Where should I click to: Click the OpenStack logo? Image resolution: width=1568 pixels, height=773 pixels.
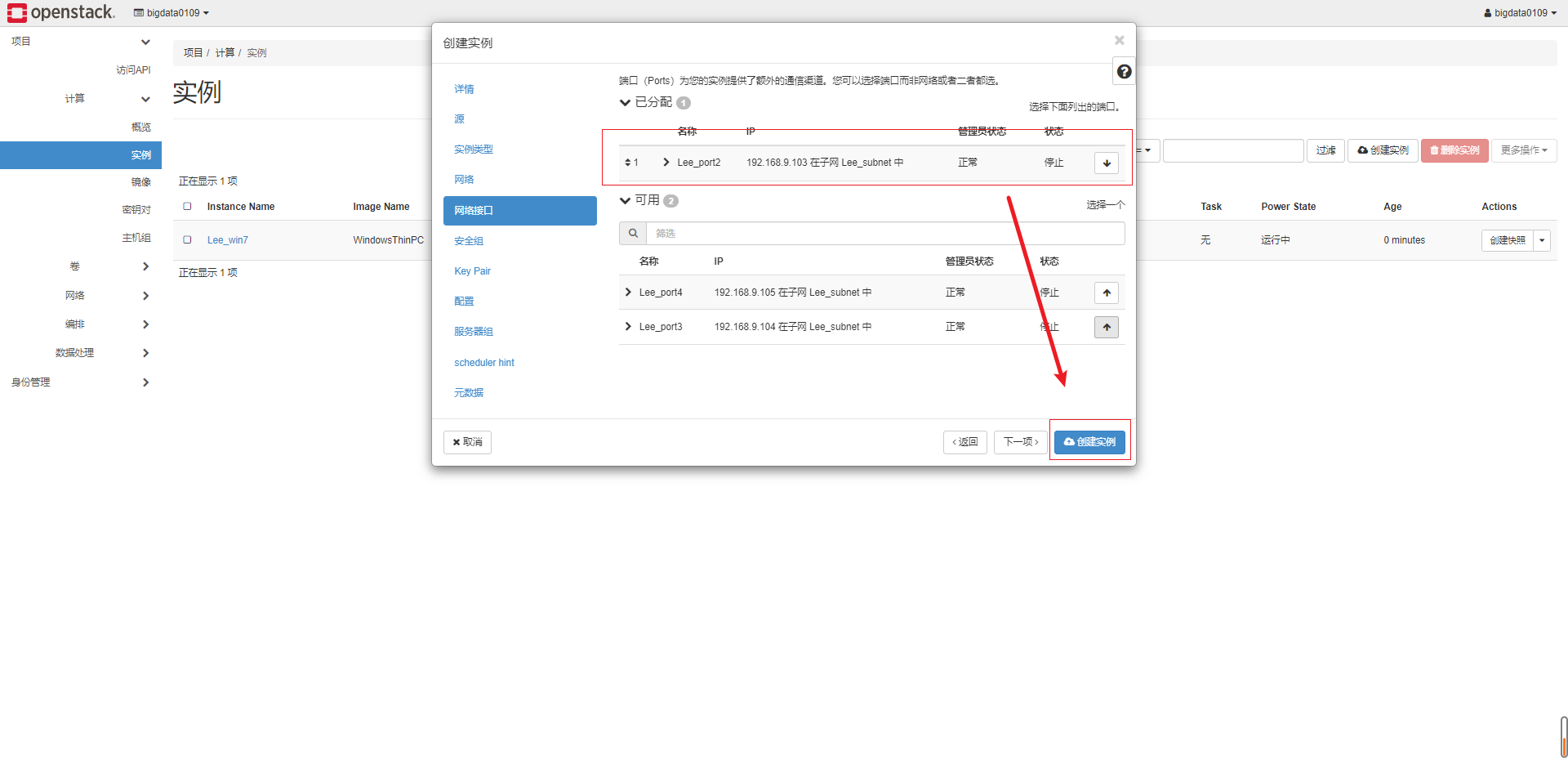61,12
